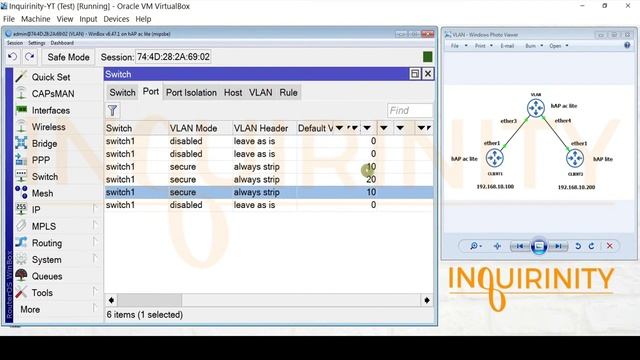Image resolution: width=640 pixels, height=360 pixels.
Task: Go to the previous image in Photo Viewer
Action: click(x=520, y=246)
